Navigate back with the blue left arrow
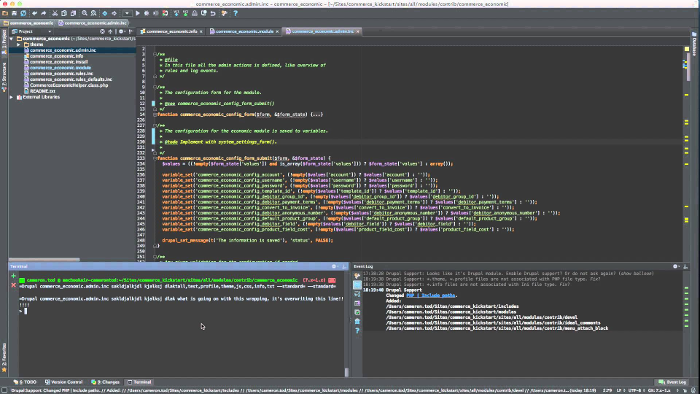 click(x=105, y=13)
